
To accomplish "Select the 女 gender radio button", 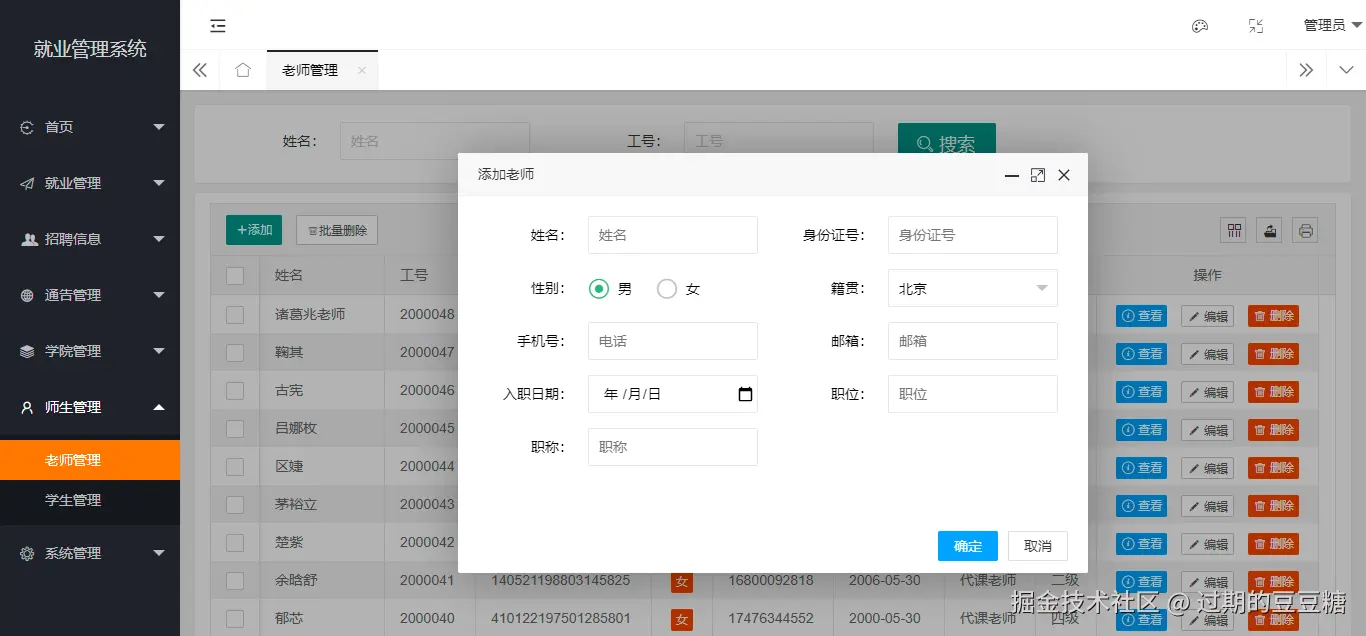I will 667,288.
